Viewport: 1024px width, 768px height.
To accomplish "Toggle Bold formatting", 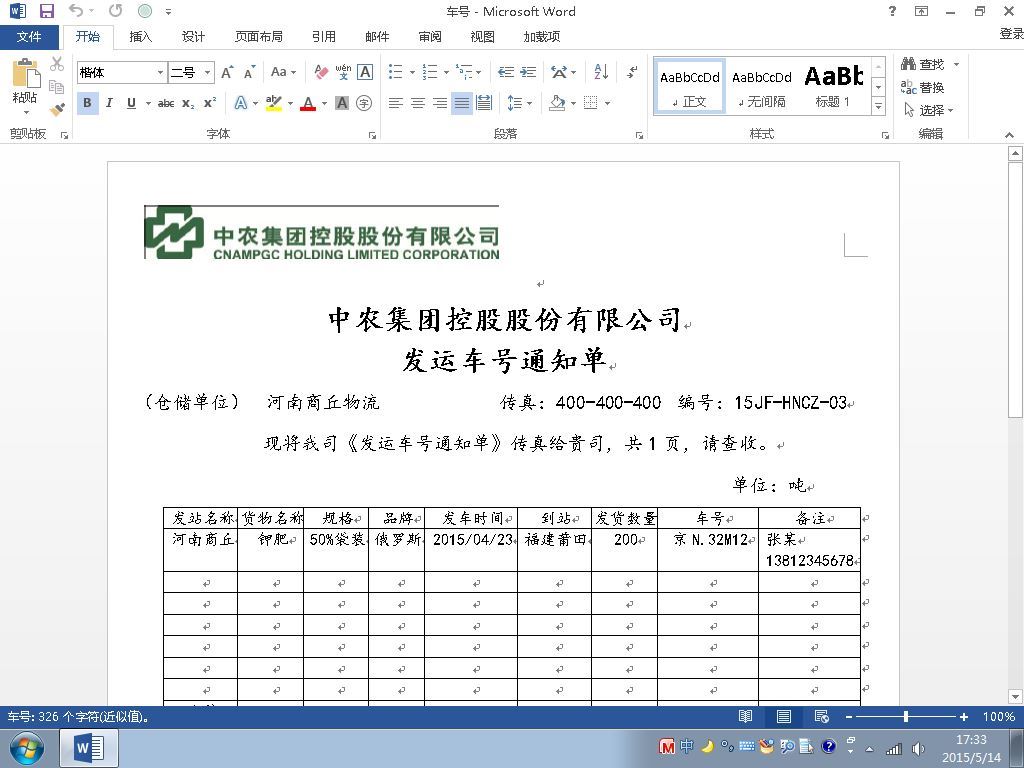I will coord(88,103).
